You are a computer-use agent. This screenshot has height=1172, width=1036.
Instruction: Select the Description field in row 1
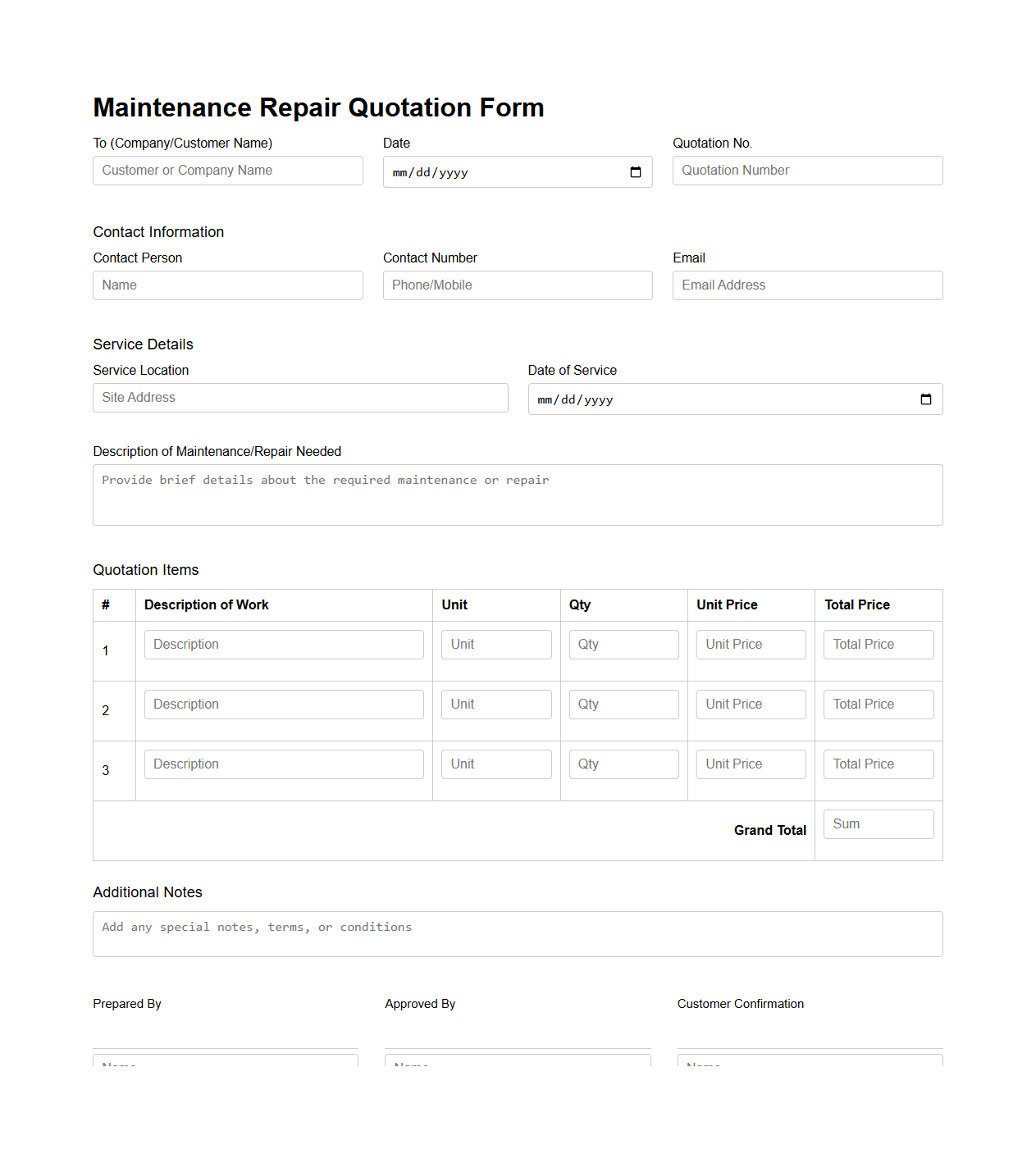pyautogui.click(x=283, y=644)
